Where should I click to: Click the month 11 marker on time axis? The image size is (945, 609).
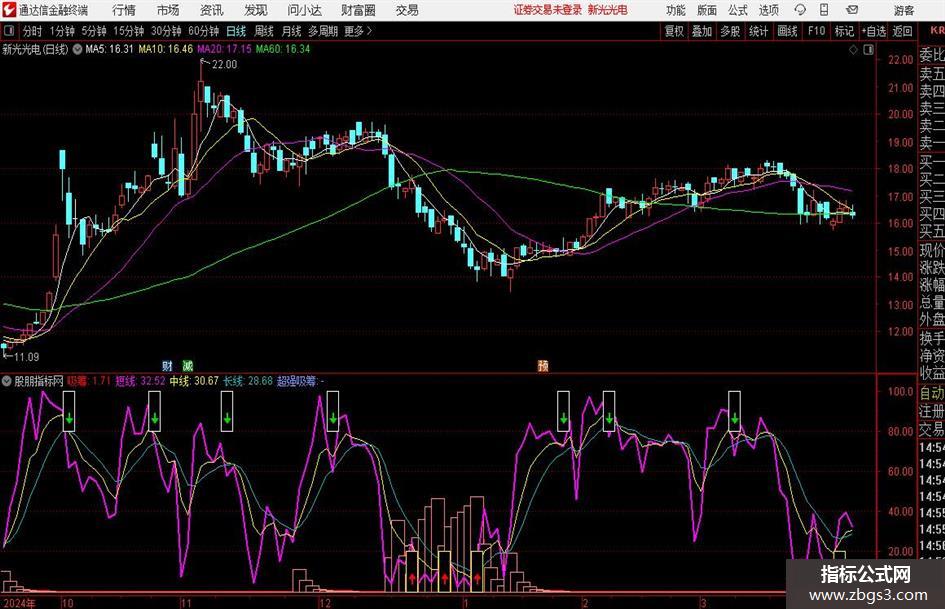186,603
